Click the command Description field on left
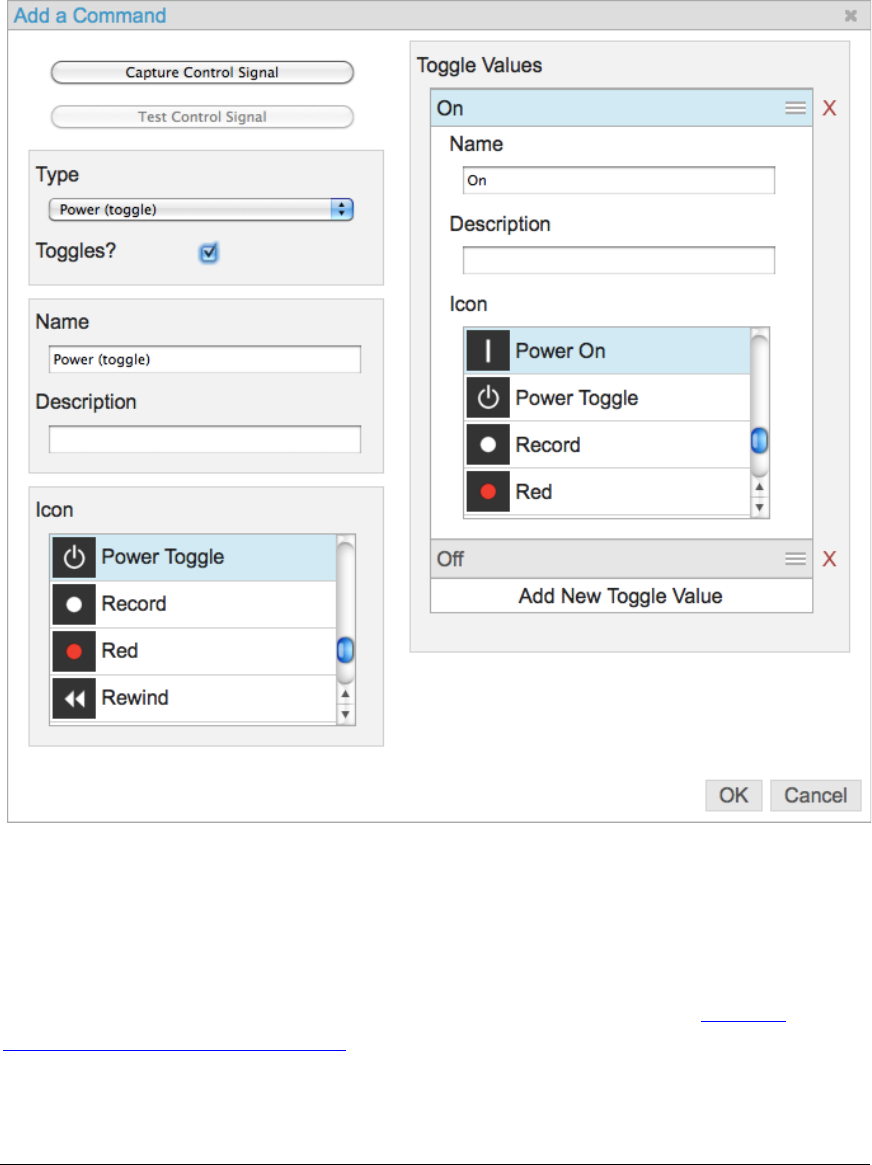The height and width of the screenshot is (1165, 872). tap(205, 439)
